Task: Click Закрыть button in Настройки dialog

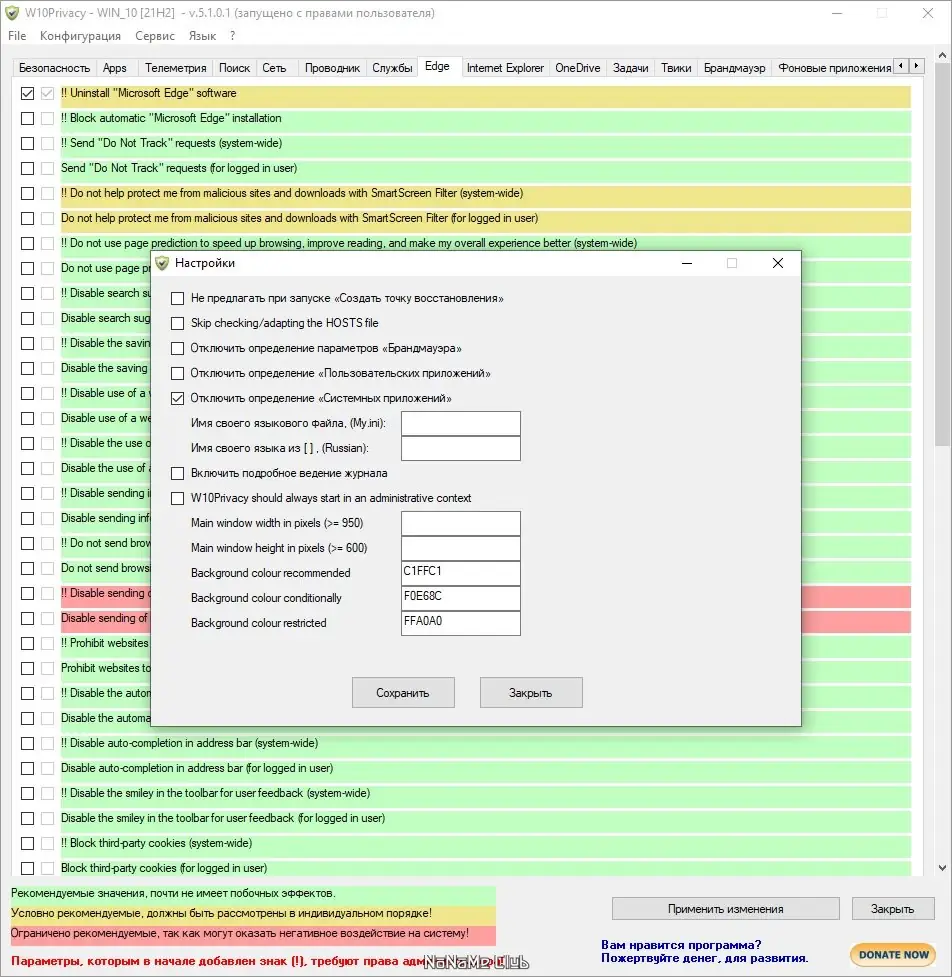Action: click(531, 693)
